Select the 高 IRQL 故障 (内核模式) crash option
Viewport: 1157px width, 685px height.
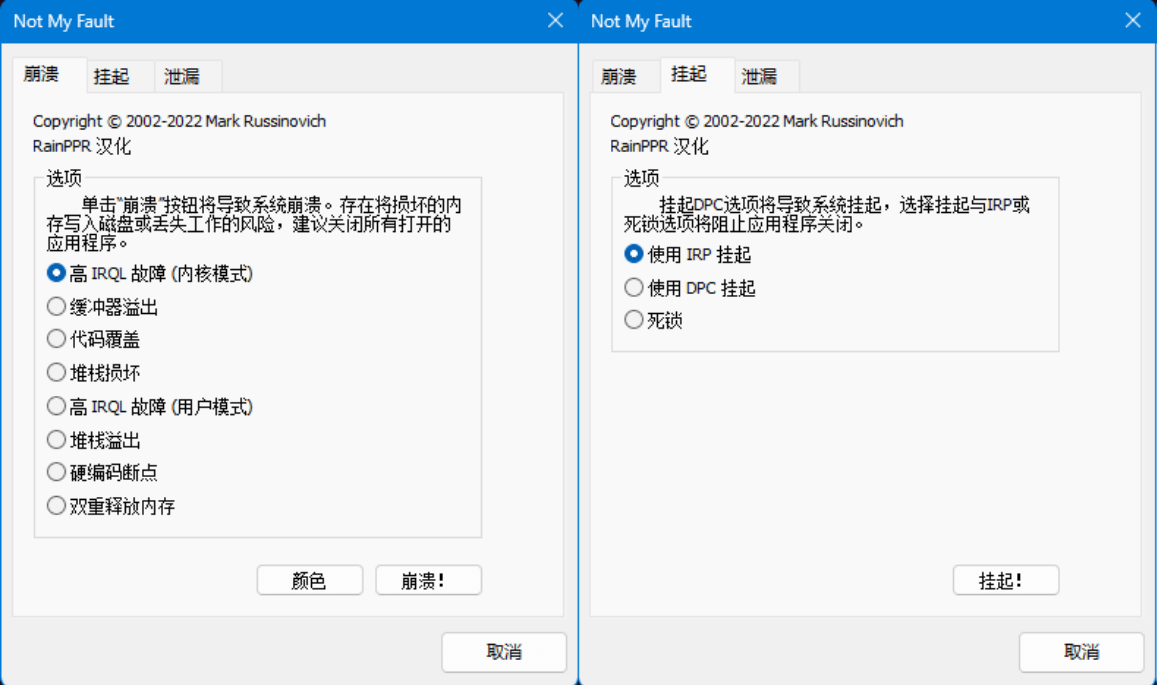pos(57,271)
